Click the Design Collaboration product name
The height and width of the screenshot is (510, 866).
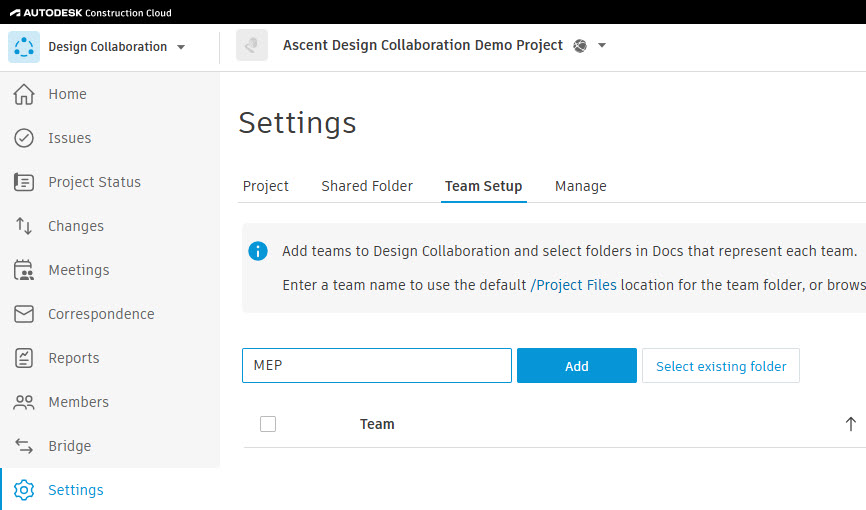(x=108, y=47)
